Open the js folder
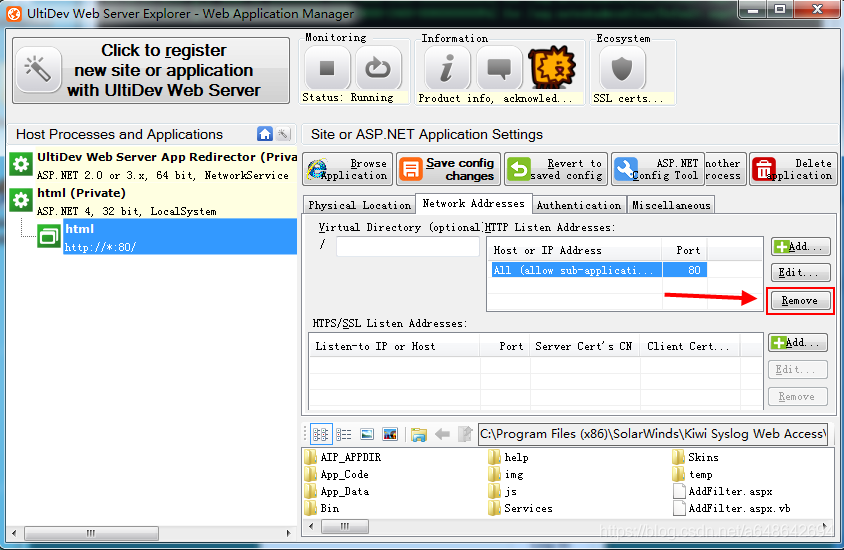 (x=503, y=491)
